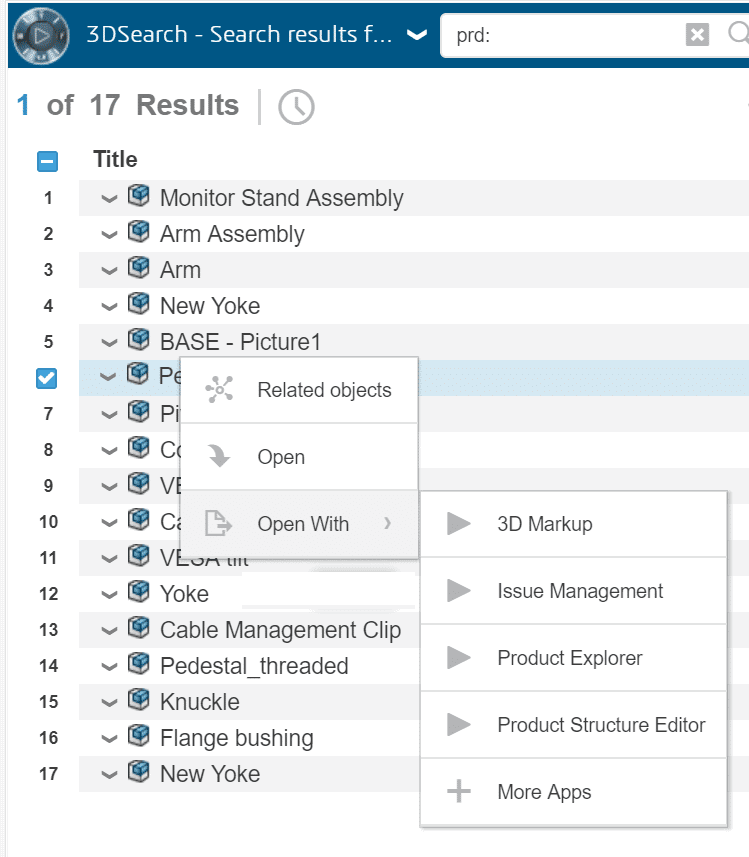
Task: Select More Apps in the submenu
Action: click(x=574, y=792)
